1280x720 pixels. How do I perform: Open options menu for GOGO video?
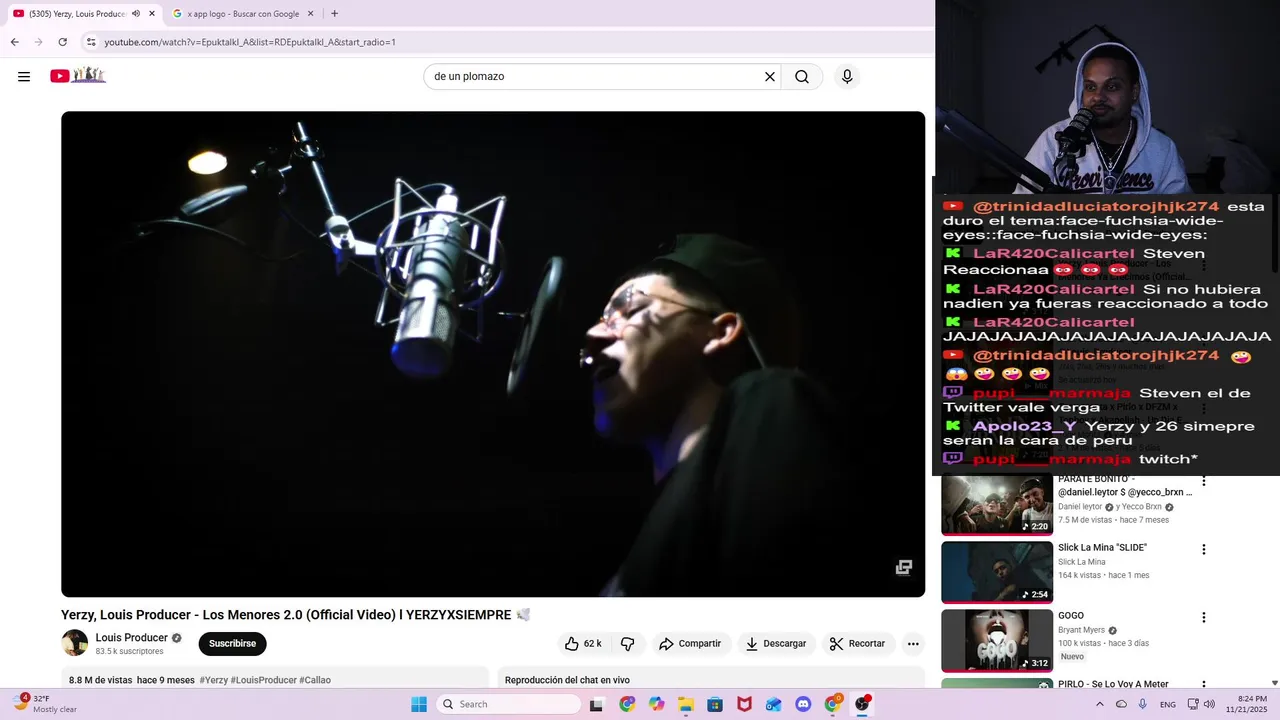click(1204, 617)
